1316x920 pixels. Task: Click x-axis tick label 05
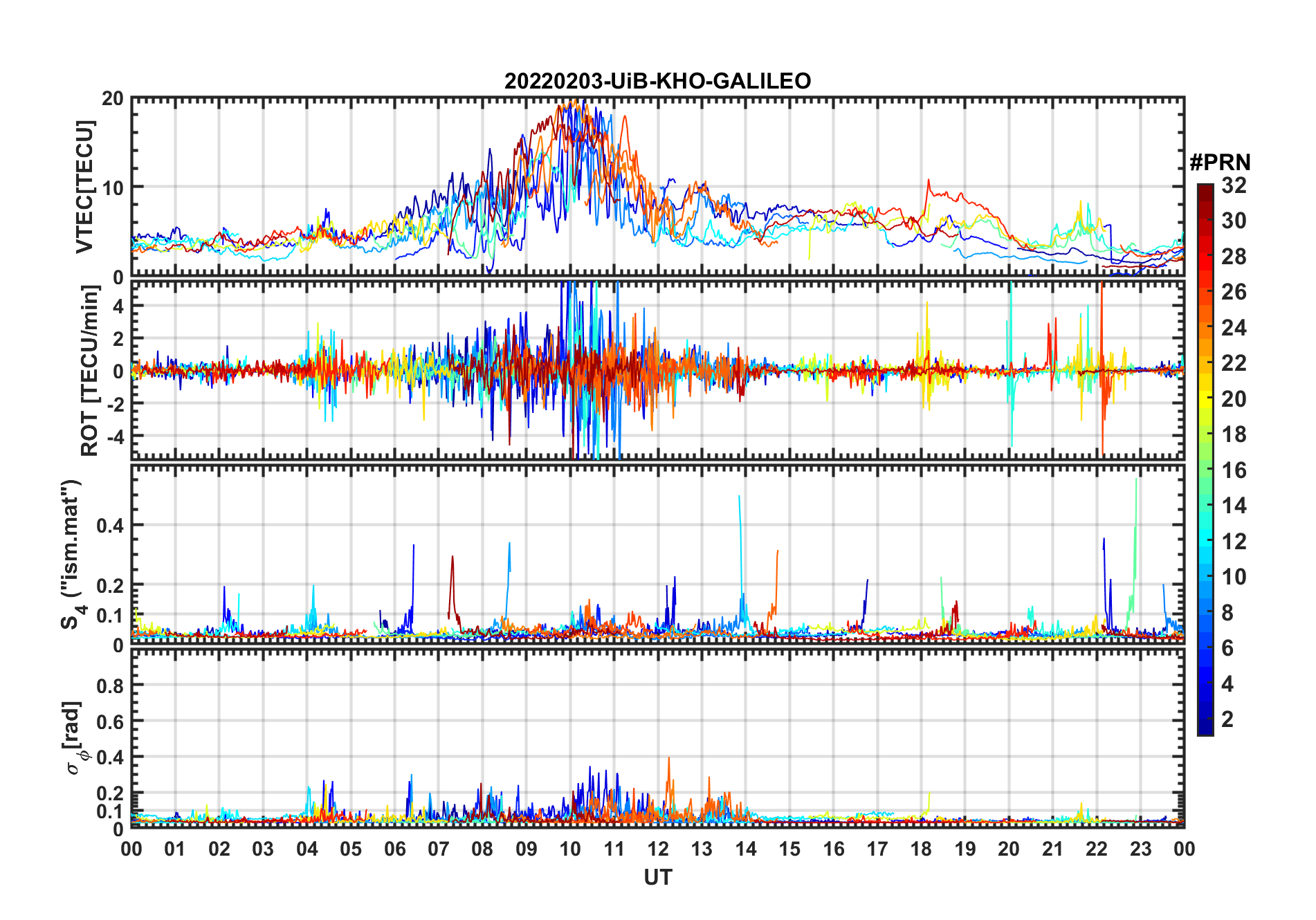pyautogui.click(x=351, y=849)
